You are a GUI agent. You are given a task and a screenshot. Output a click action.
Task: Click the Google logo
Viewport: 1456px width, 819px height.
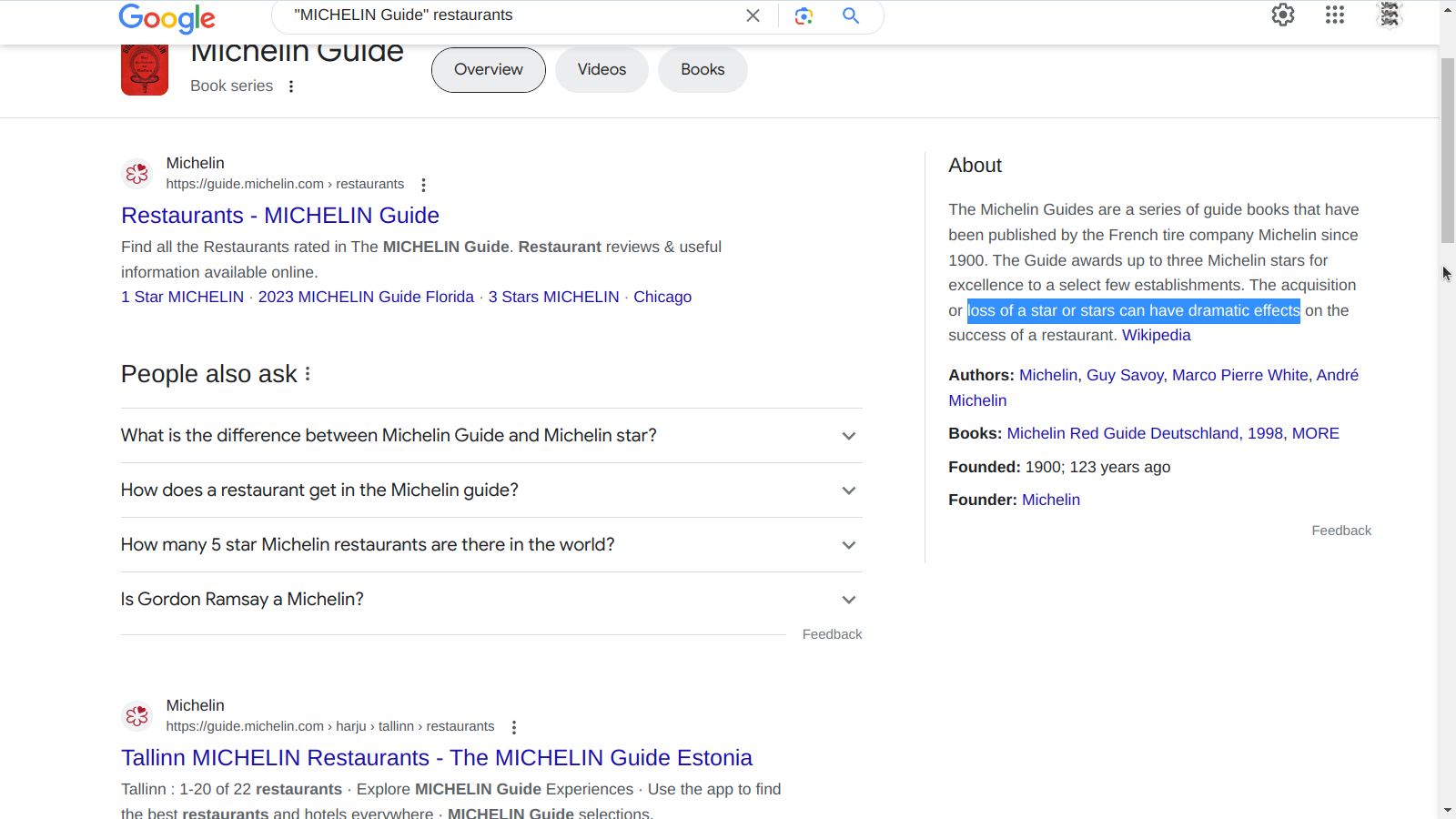coord(167,17)
